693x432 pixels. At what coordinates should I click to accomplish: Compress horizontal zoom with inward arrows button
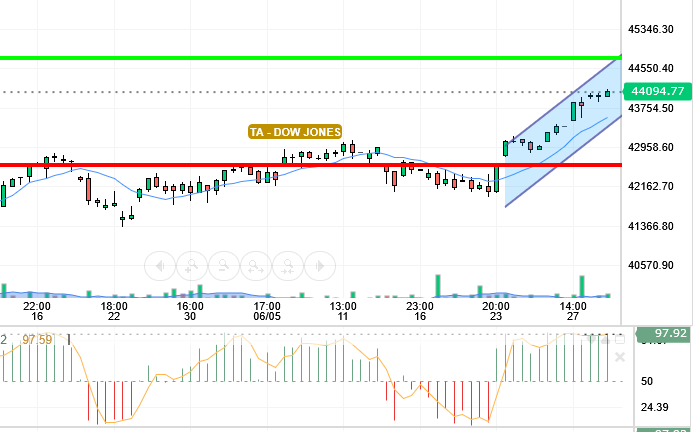(x=288, y=266)
